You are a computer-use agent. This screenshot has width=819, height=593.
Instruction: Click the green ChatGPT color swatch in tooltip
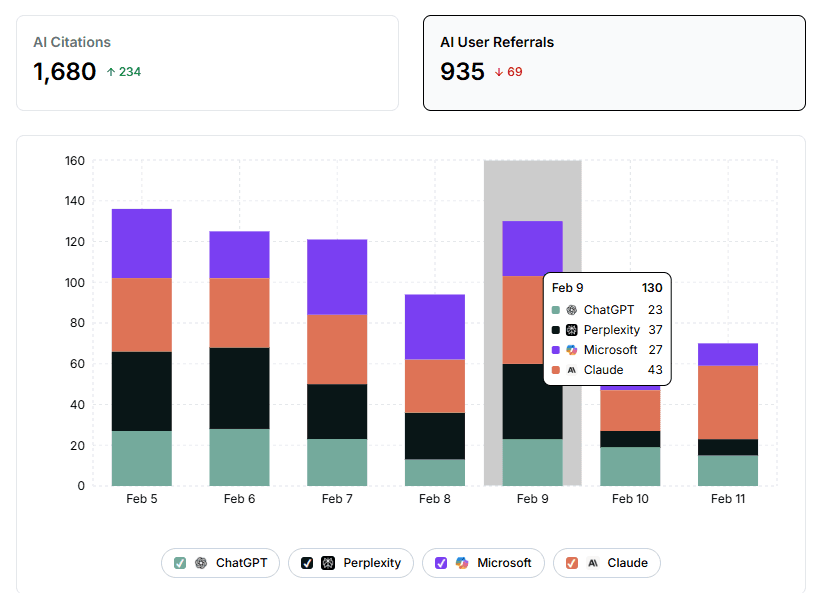click(x=555, y=310)
